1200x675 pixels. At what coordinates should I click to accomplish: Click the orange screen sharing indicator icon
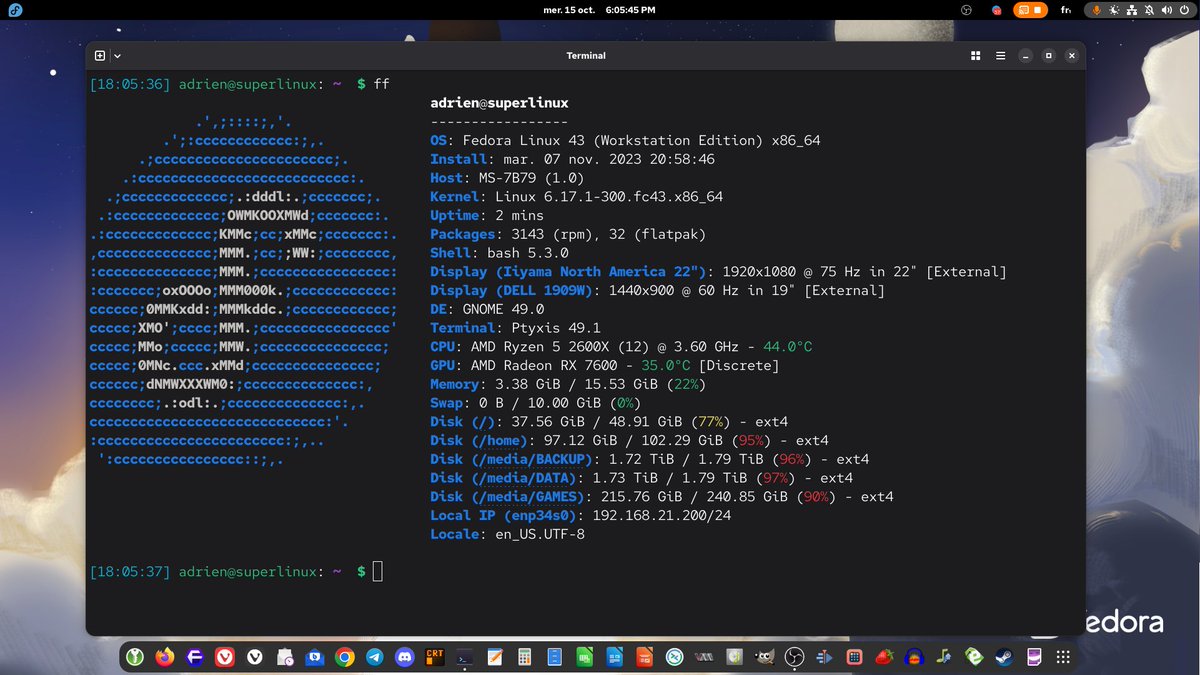click(1024, 10)
